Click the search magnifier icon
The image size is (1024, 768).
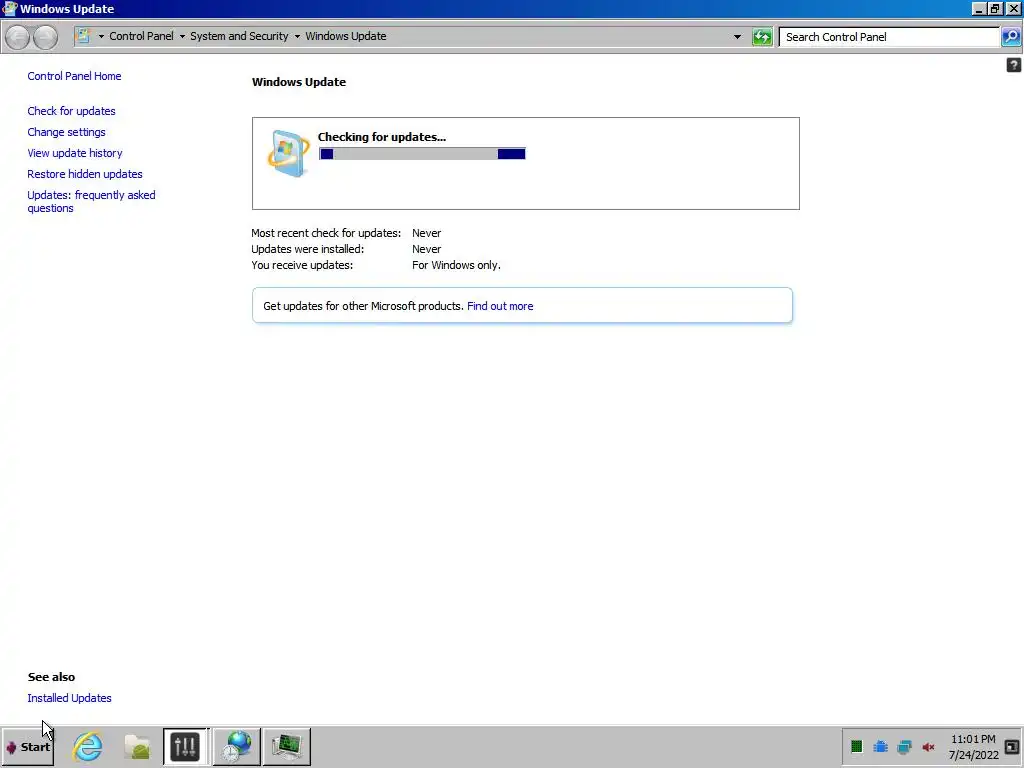tap(1010, 37)
